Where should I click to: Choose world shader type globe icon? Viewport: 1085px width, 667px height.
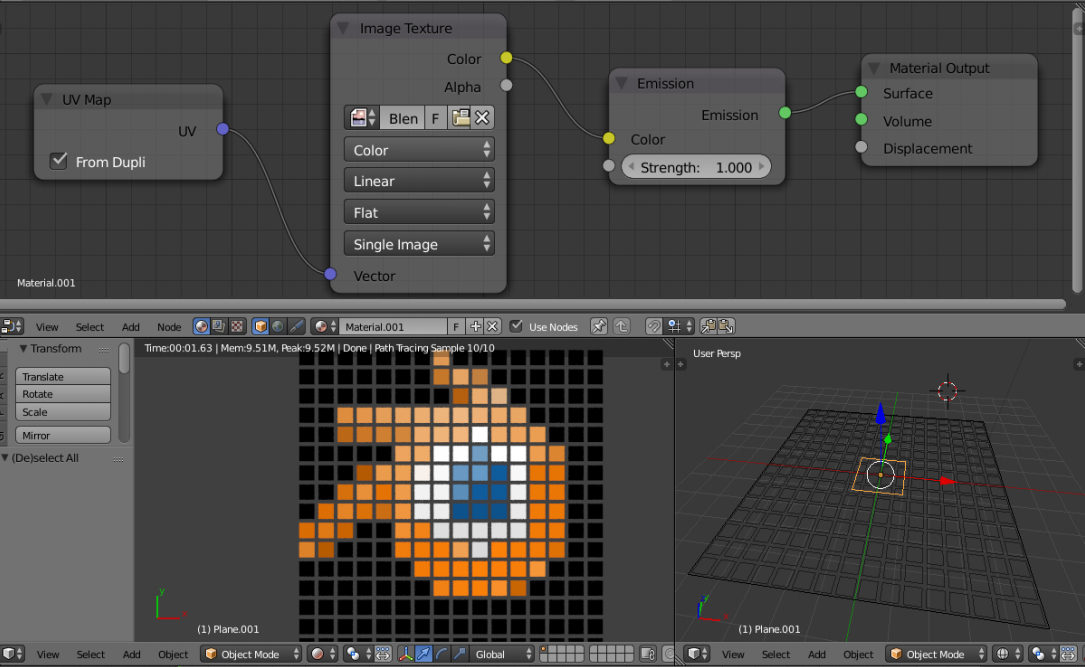[x=278, y=326]
